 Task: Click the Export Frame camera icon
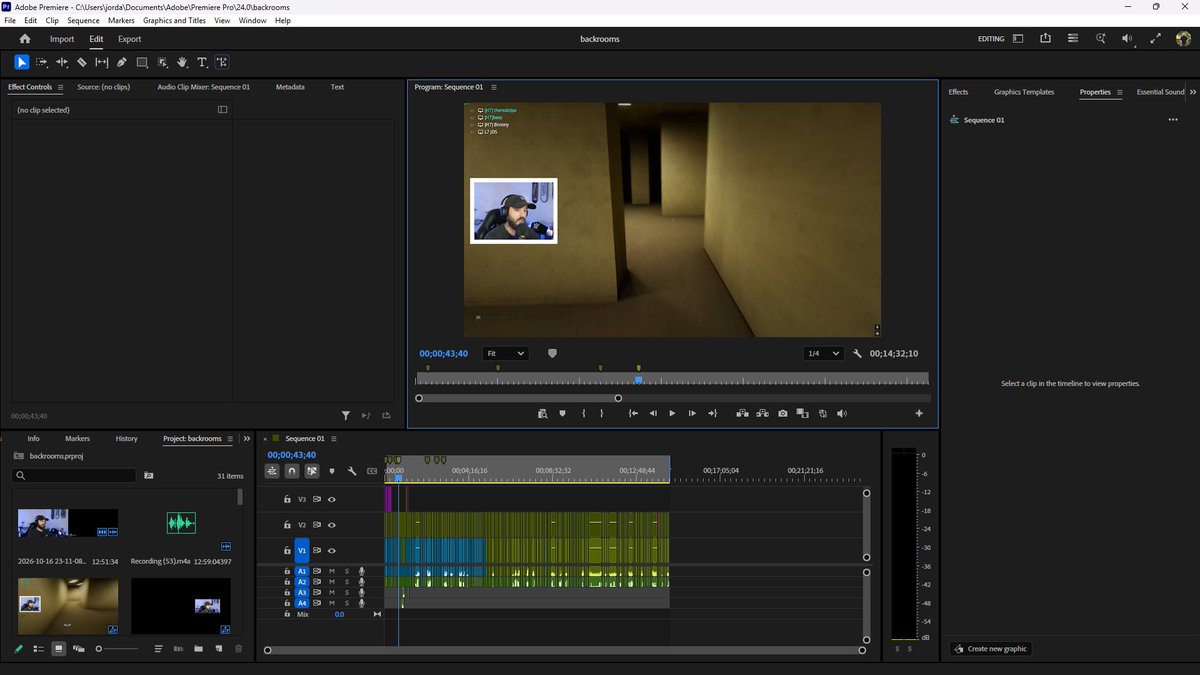pos(783,413)
